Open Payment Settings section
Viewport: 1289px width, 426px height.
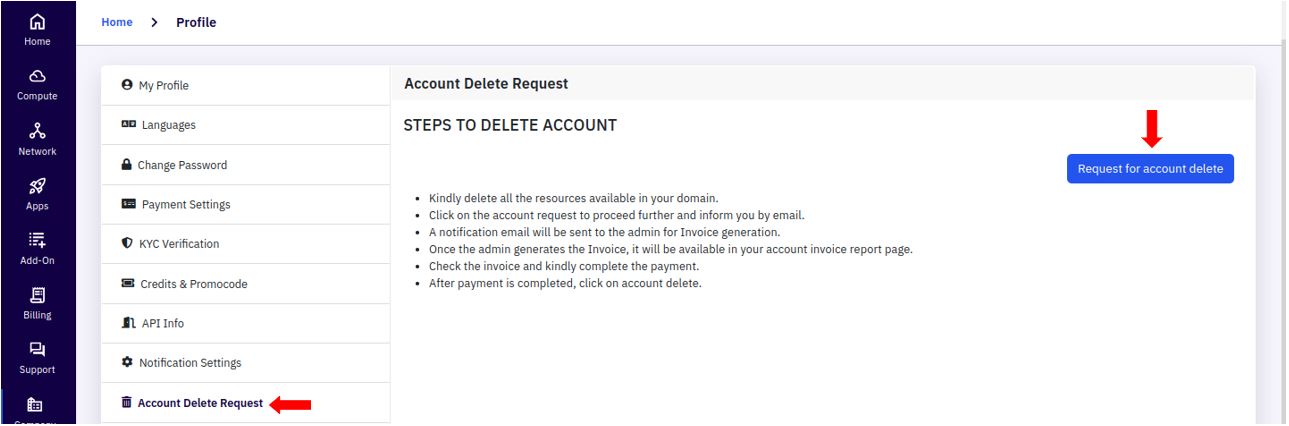[x=246, y=204]
